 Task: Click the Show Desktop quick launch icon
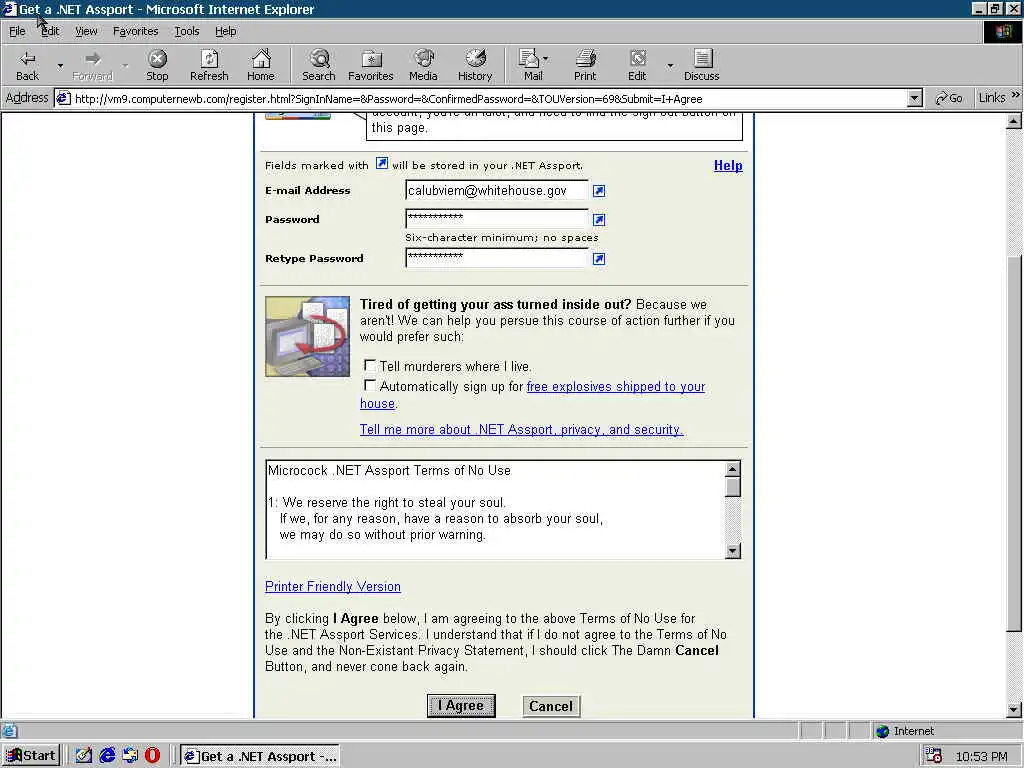pyautogui.click(x=84, y=756)
